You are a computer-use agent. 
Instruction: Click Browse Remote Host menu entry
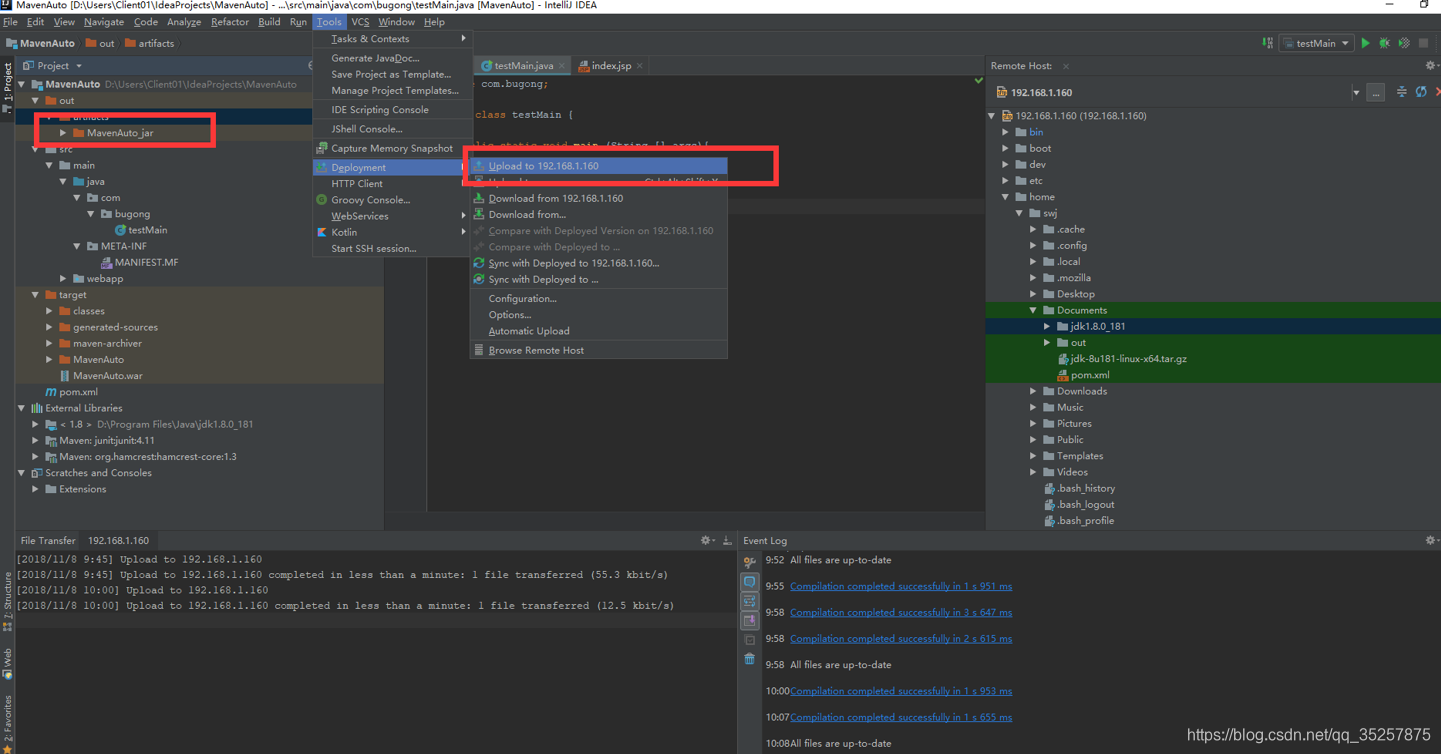click(x=598, y=350)
